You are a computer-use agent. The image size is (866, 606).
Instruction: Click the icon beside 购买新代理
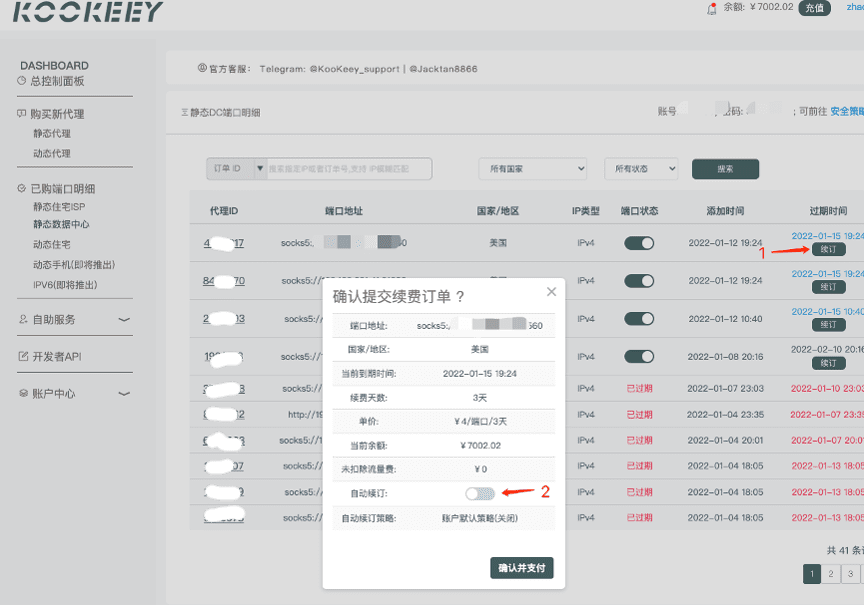click(x=22, y=113)
